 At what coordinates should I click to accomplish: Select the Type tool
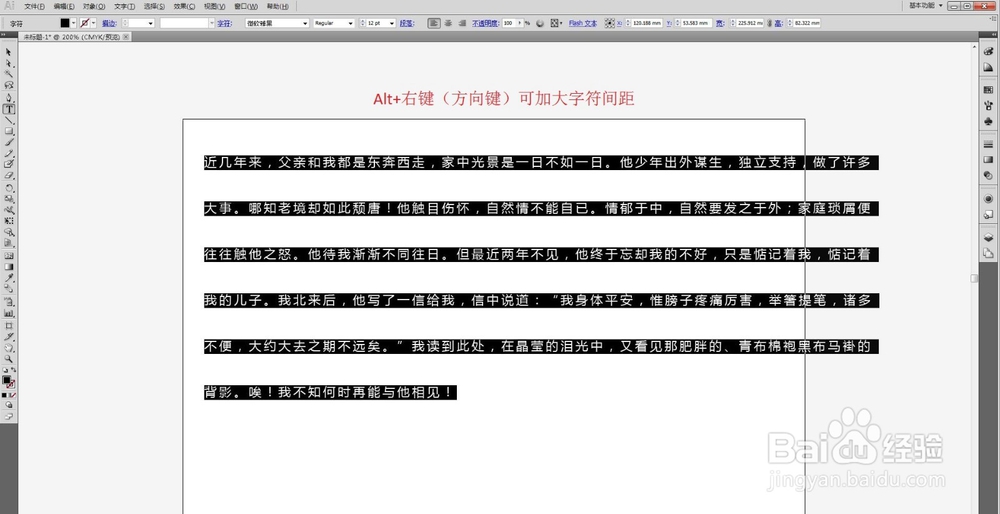pos(9,109)
